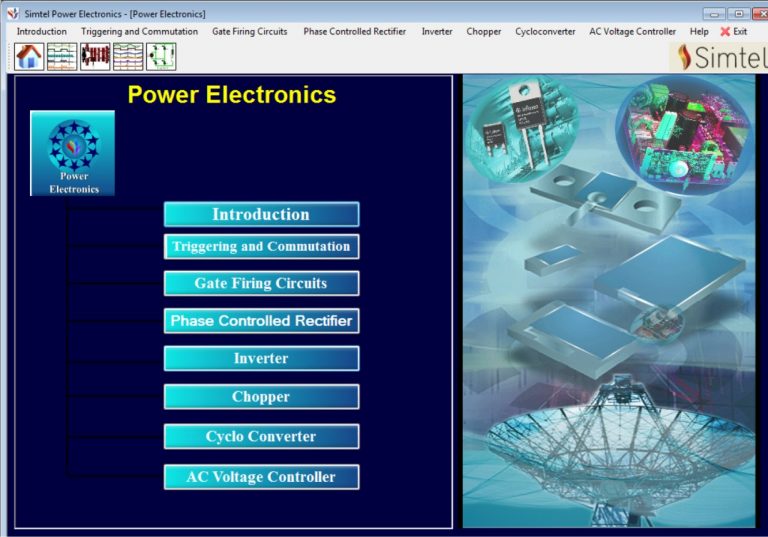Image resolution: width=768 pixels, height=537 pixels.
Task: Click the Simtel app icon in title bar
Action: point(13,14)
